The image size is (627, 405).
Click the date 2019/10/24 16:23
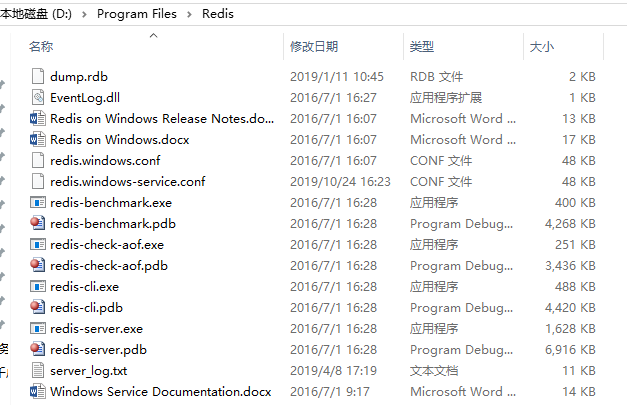tap(340, 182)
